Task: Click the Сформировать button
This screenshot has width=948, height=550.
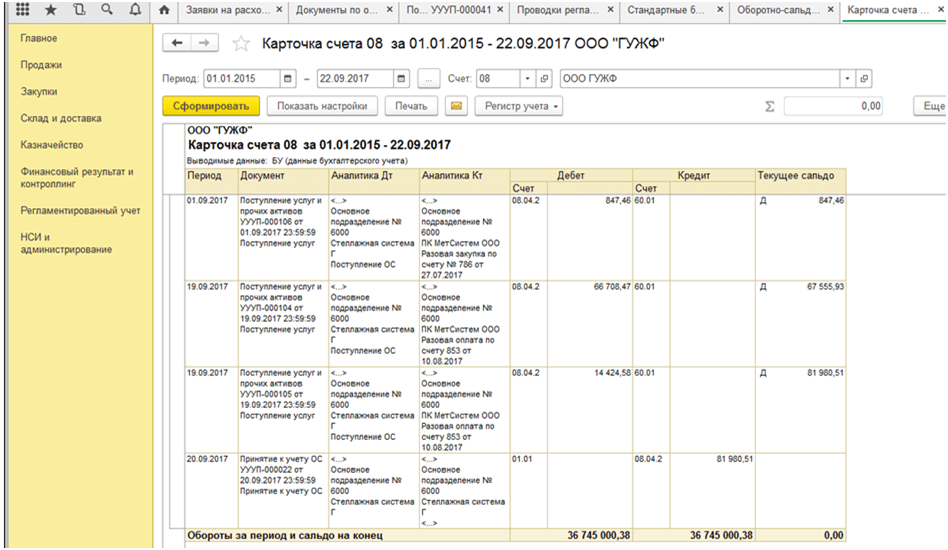Action: pyautogui.click(x=211, y=106)
